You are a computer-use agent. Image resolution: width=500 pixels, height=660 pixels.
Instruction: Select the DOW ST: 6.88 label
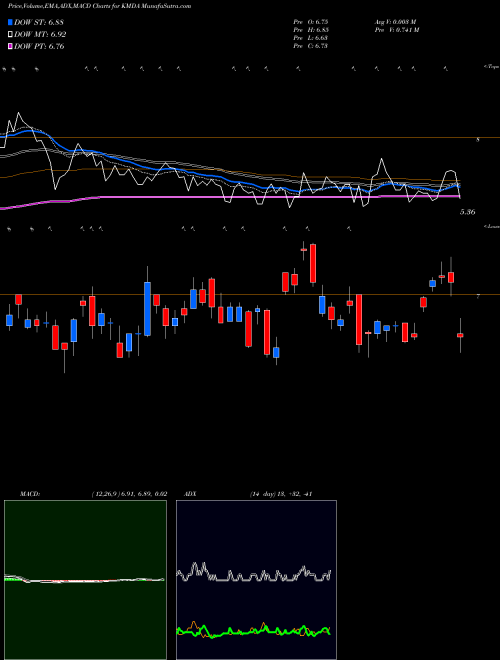coord(39,22)
